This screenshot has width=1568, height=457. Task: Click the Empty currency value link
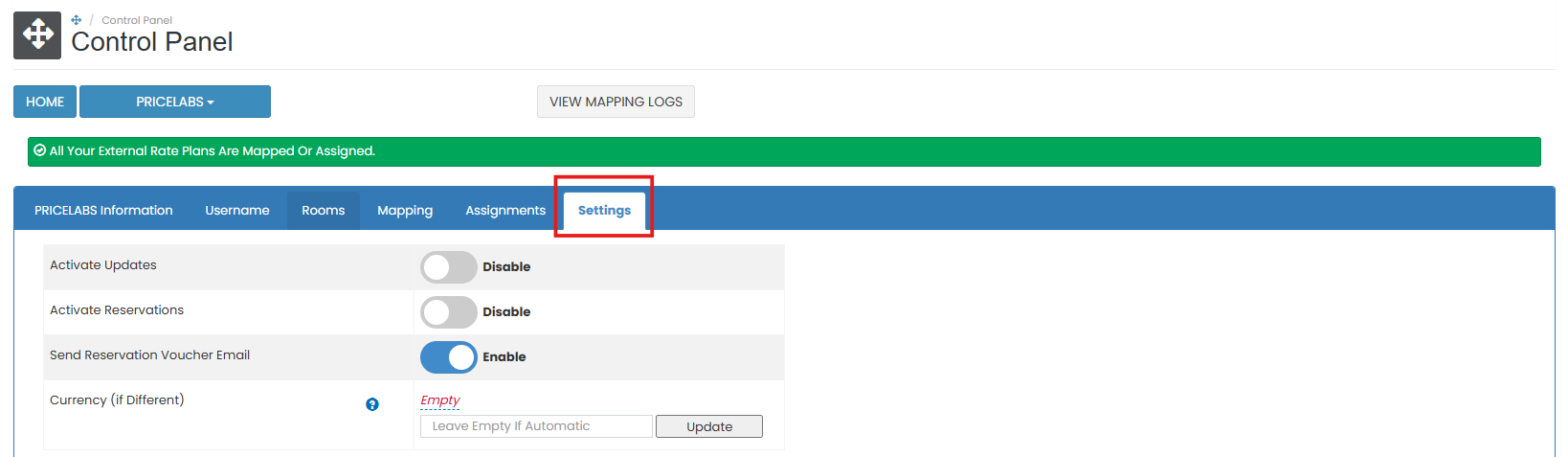pyautogui.click(x=440, y=400)
